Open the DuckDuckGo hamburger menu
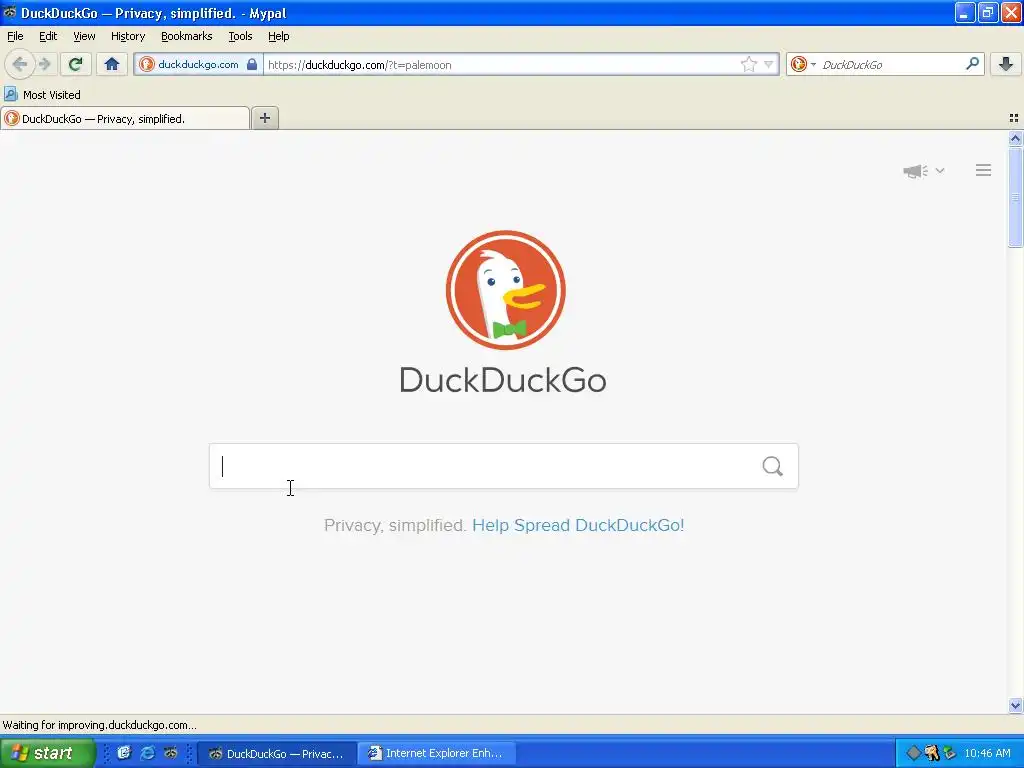The width and height of the screenshot is (1024, 768). point(984,170)
